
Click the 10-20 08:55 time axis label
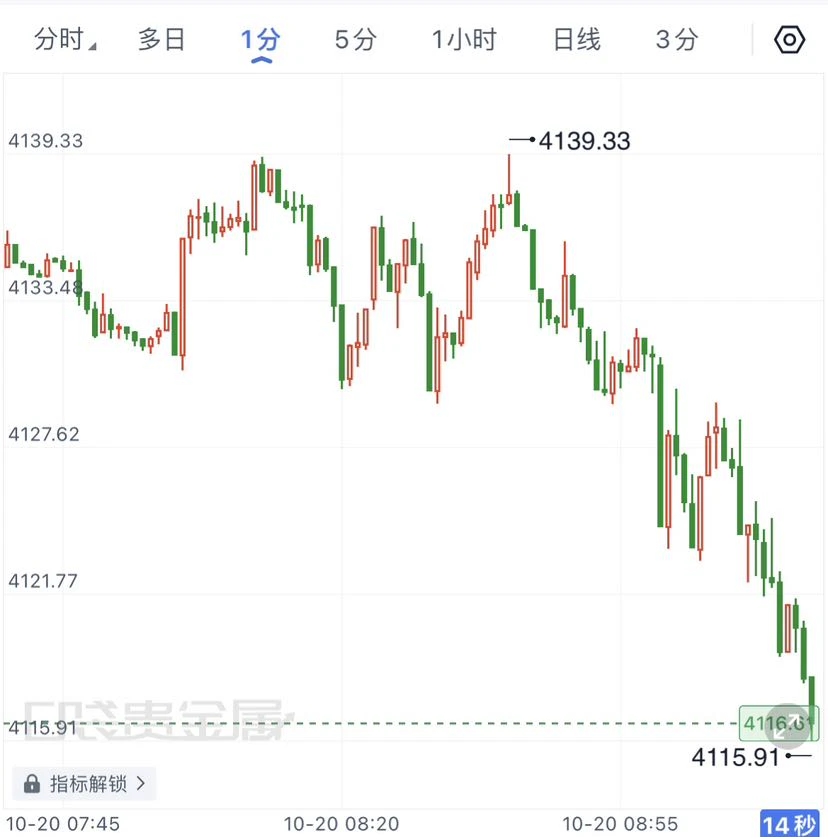(x=620, y=824)
